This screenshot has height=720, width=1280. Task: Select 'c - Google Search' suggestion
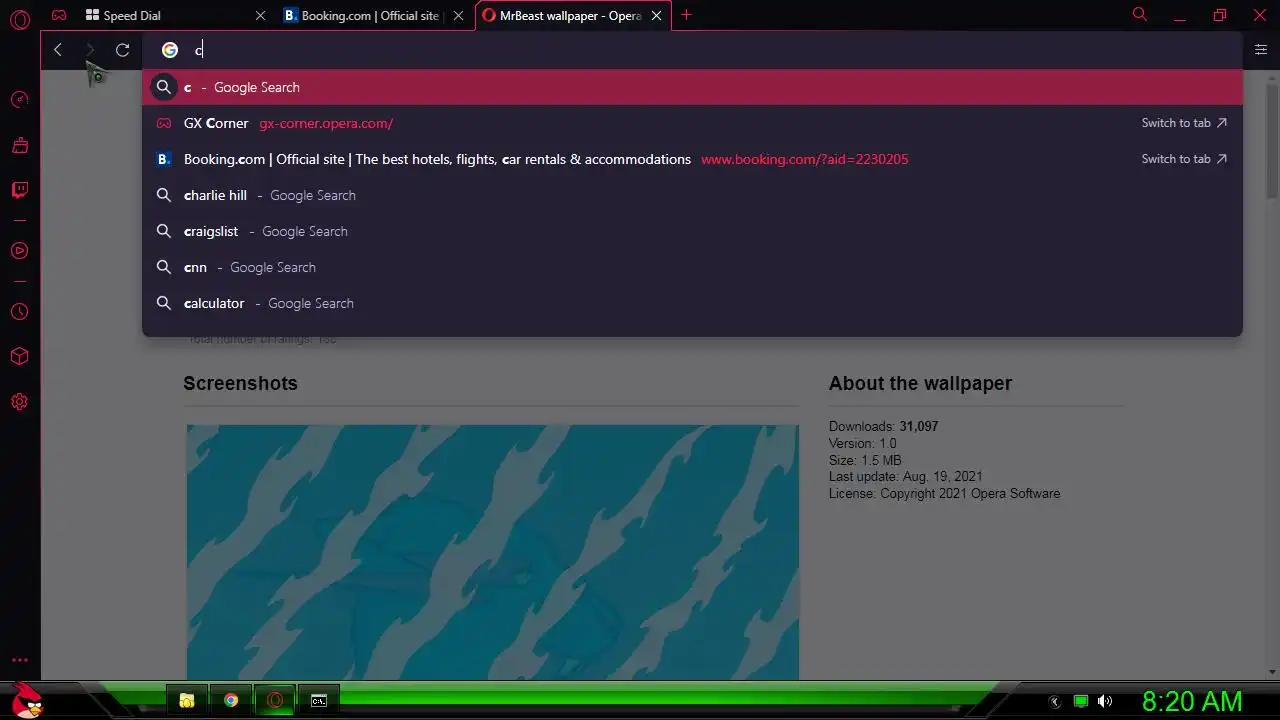click(x=692, y=87)
